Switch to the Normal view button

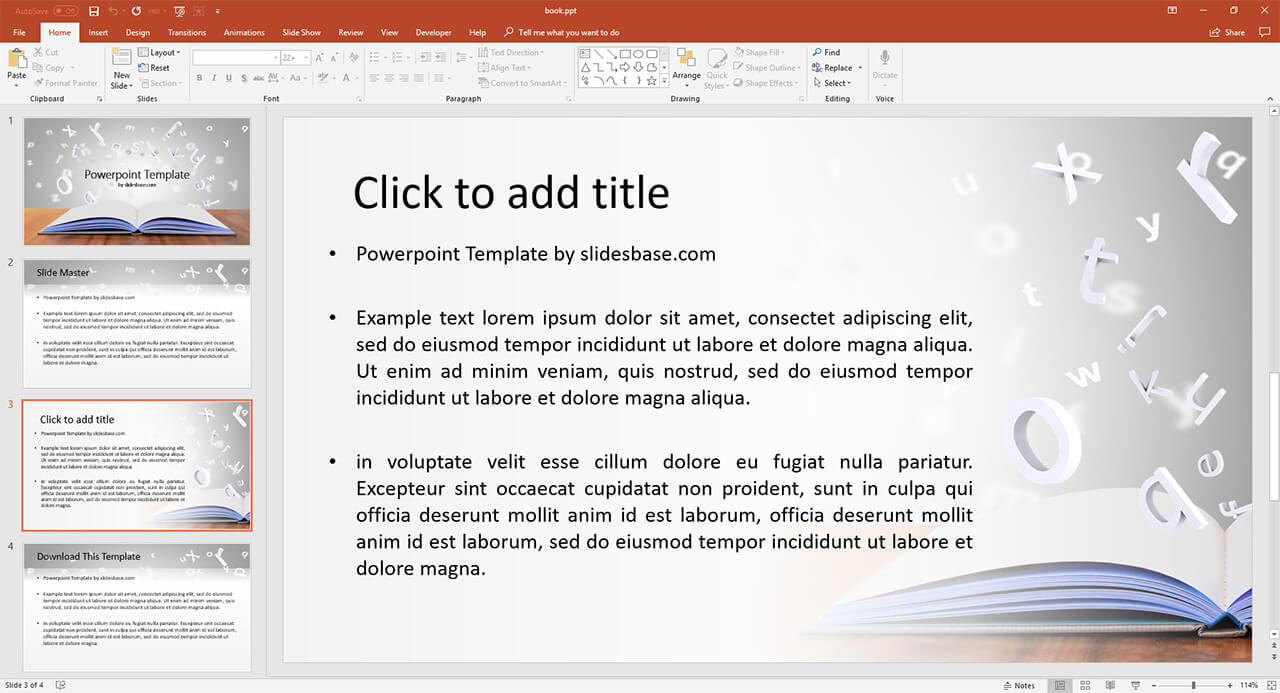coord(1060,685)
